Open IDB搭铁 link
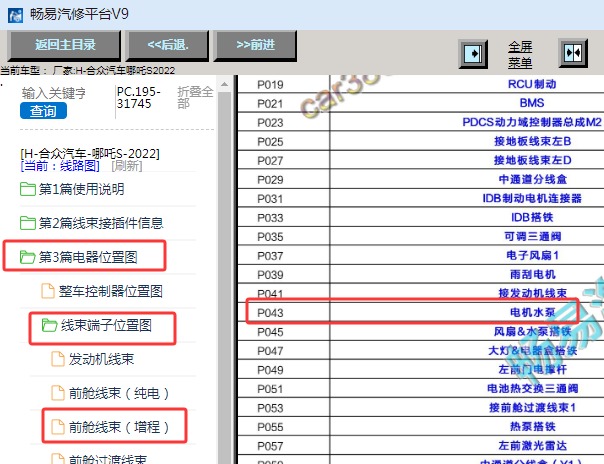Image resolution: width=604 pixels, height=464 pixels. click(532, 217)
